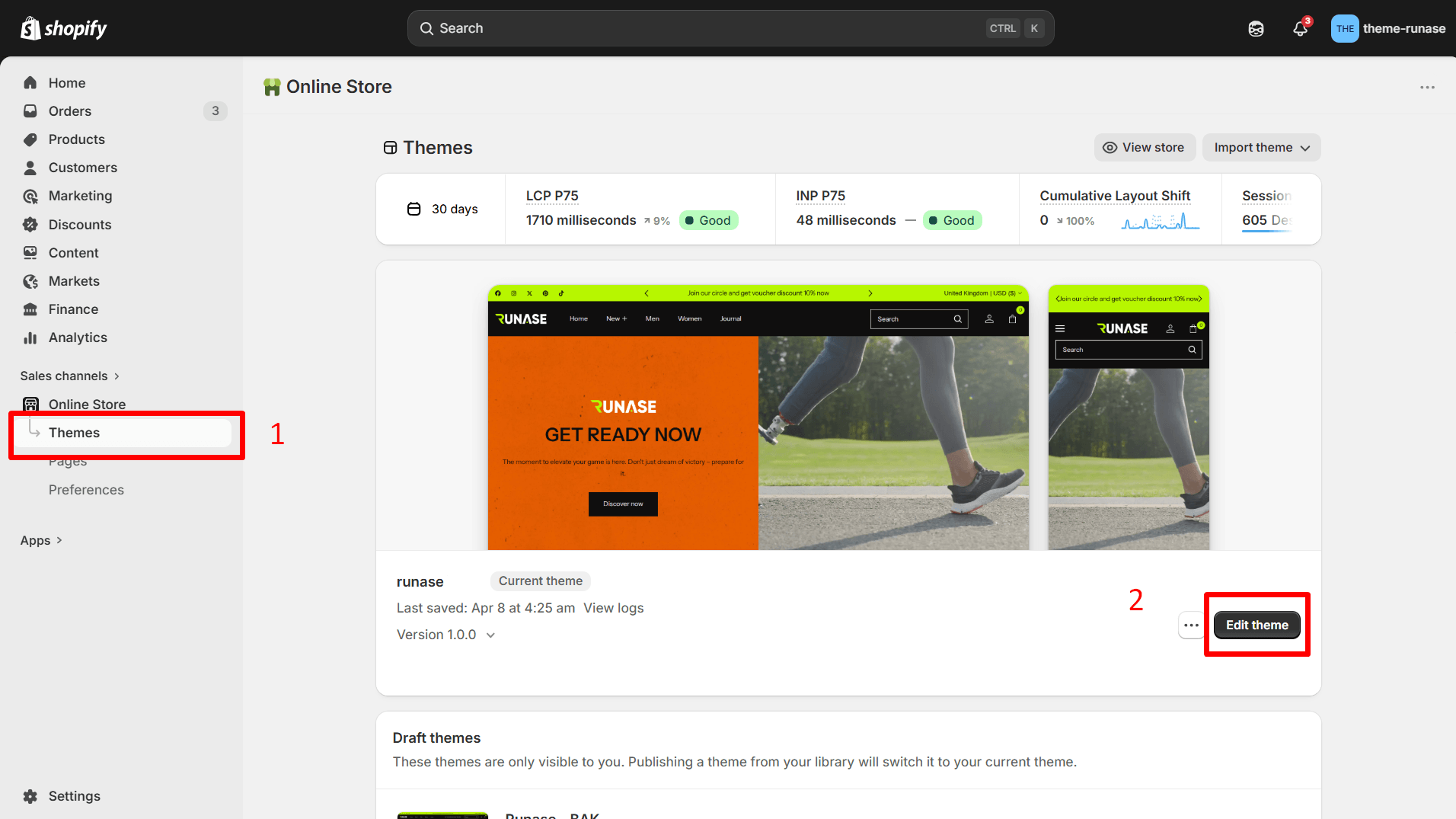The image size is (1456, 819).
Task: Expand the Apps section
Action: tap(41, 540)
